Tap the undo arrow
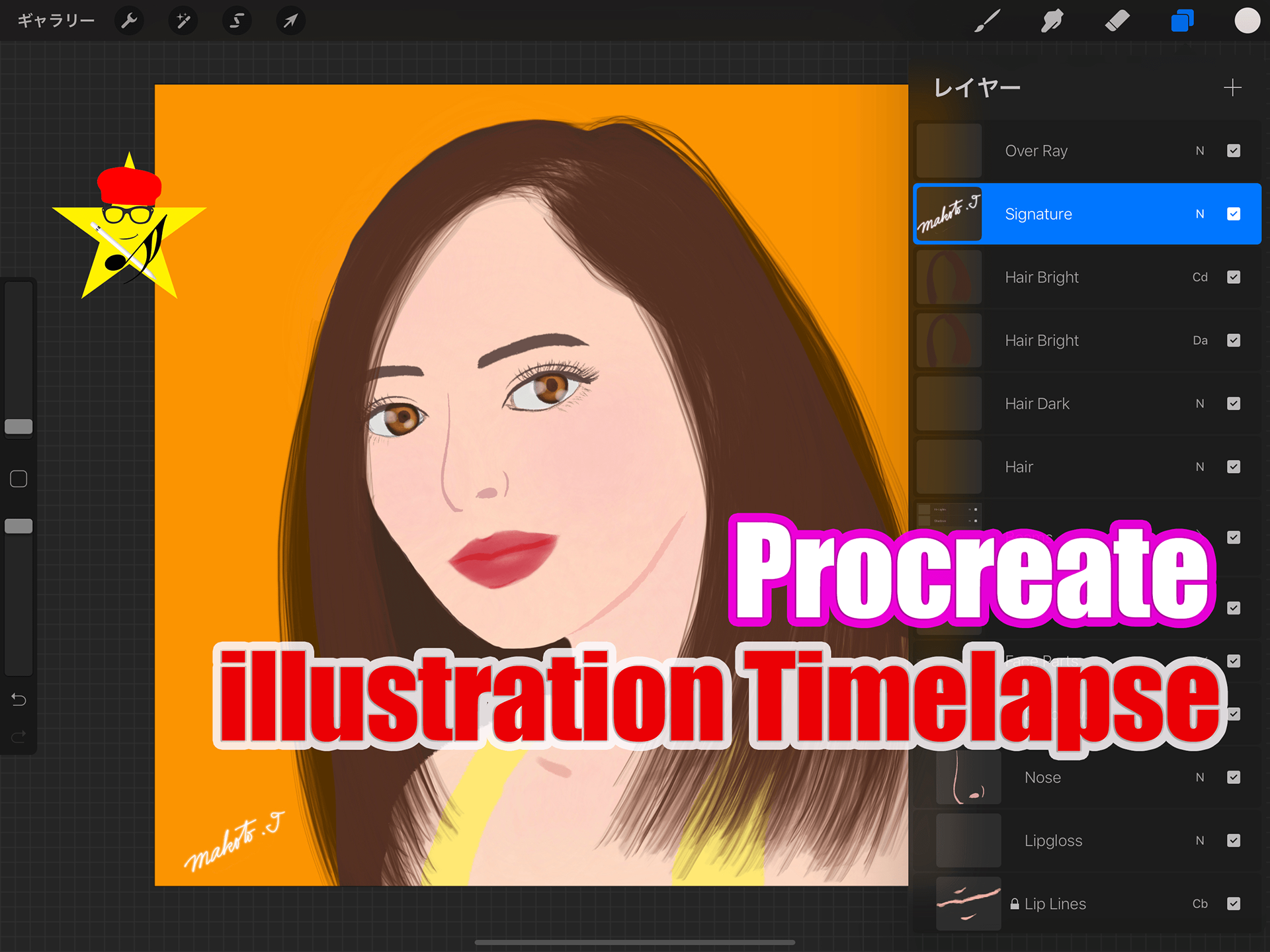The width and height of the screenshot is (1270, 952). [x=19, y=699]
